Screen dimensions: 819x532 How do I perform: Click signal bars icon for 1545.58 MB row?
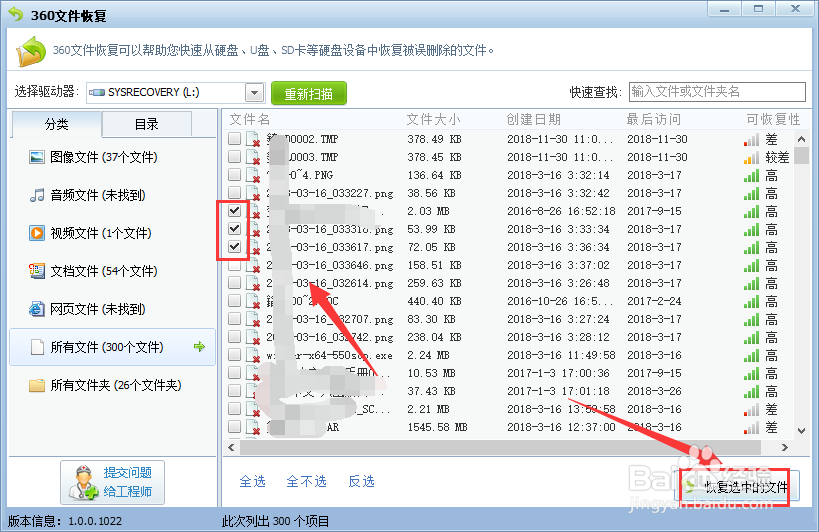[751, 428]
